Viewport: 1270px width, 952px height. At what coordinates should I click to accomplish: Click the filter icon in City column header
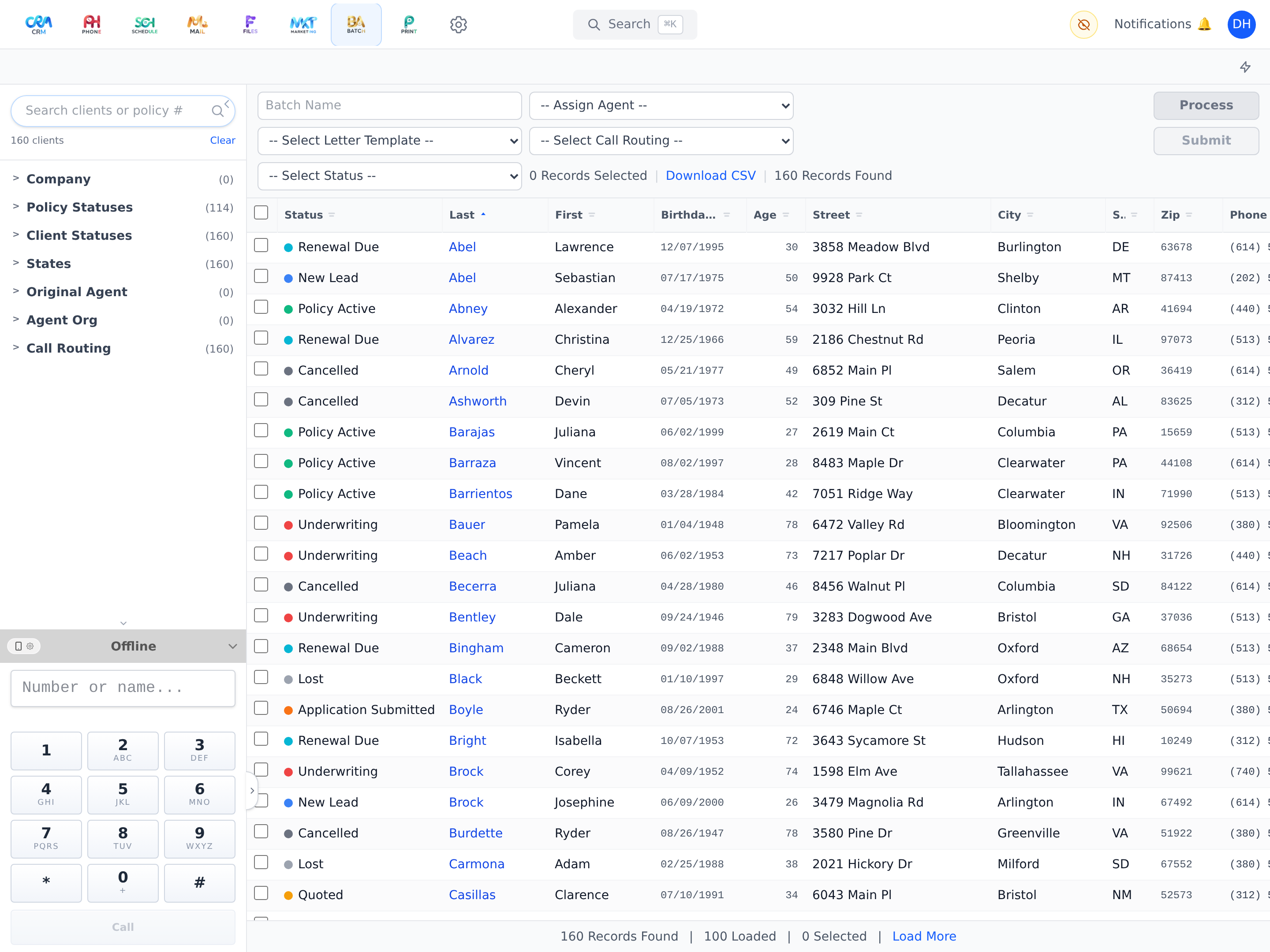[1030, 215]
